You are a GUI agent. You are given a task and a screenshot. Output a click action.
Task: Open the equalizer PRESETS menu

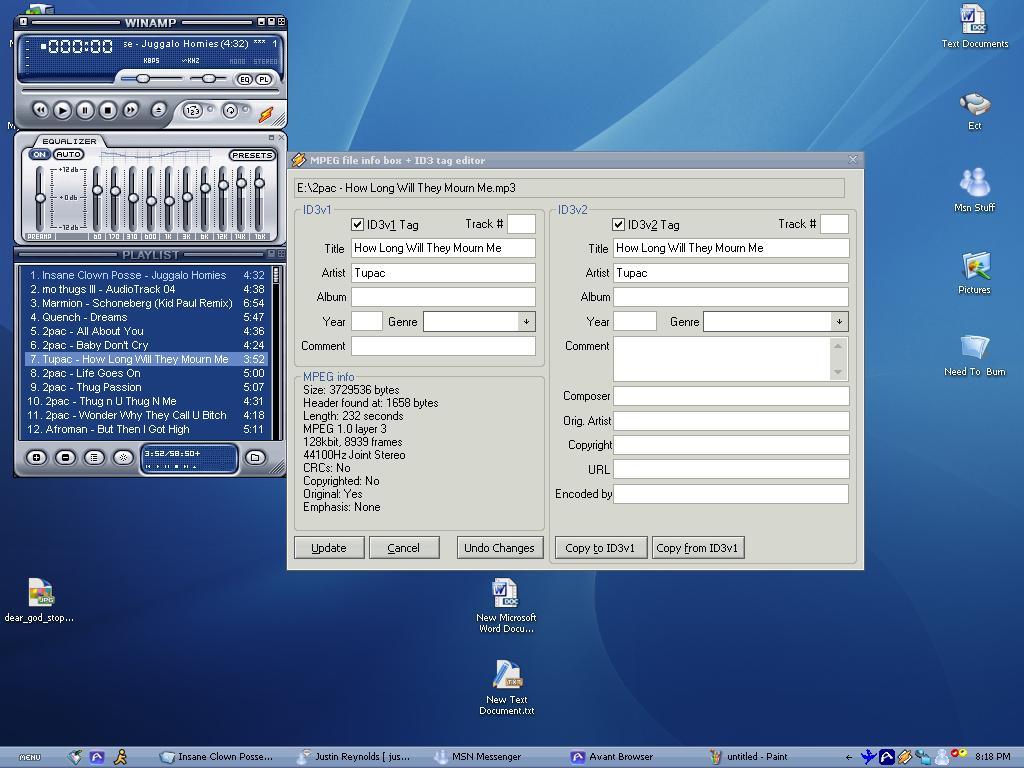point(252,155)
